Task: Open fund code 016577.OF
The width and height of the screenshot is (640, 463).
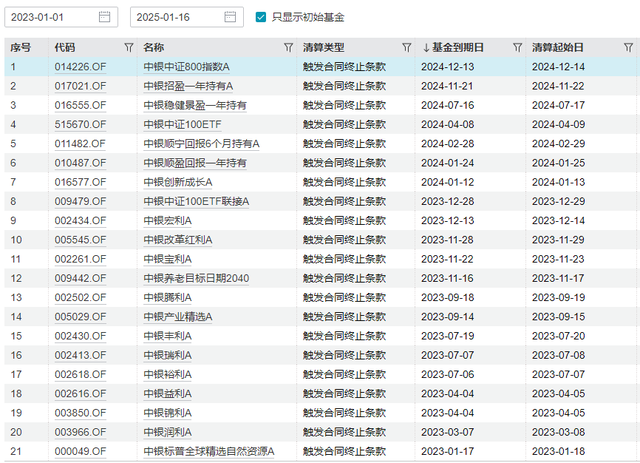Action: point(80,182)
